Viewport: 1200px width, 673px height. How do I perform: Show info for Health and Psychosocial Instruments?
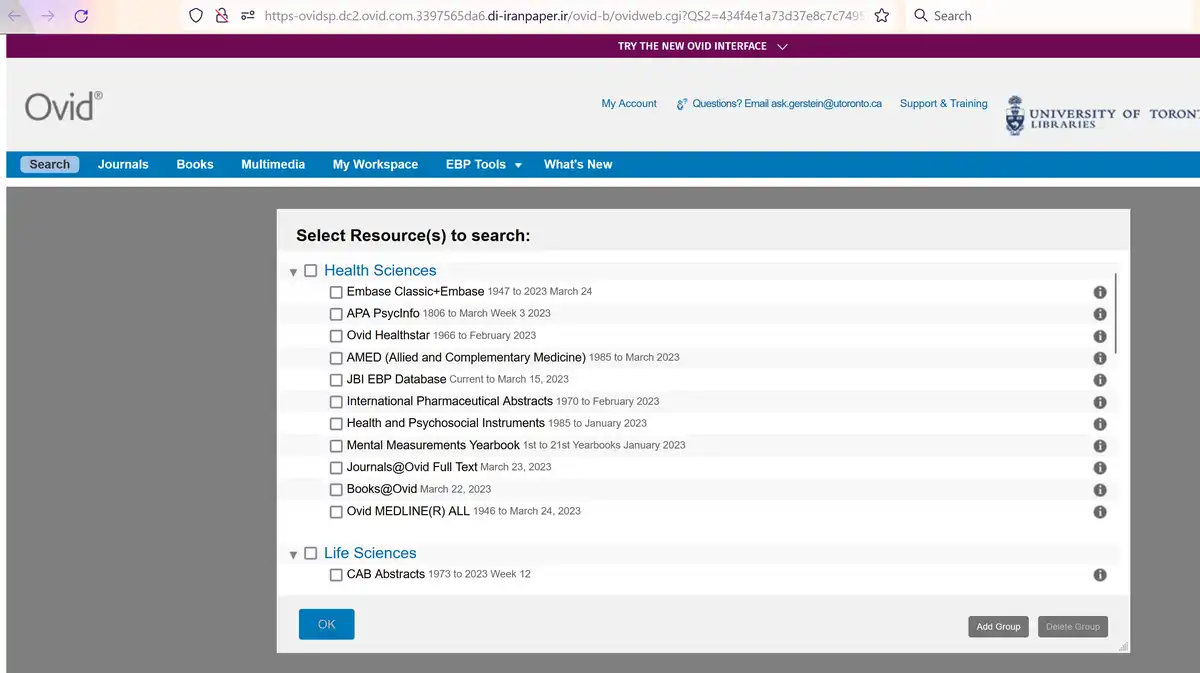1099,424
